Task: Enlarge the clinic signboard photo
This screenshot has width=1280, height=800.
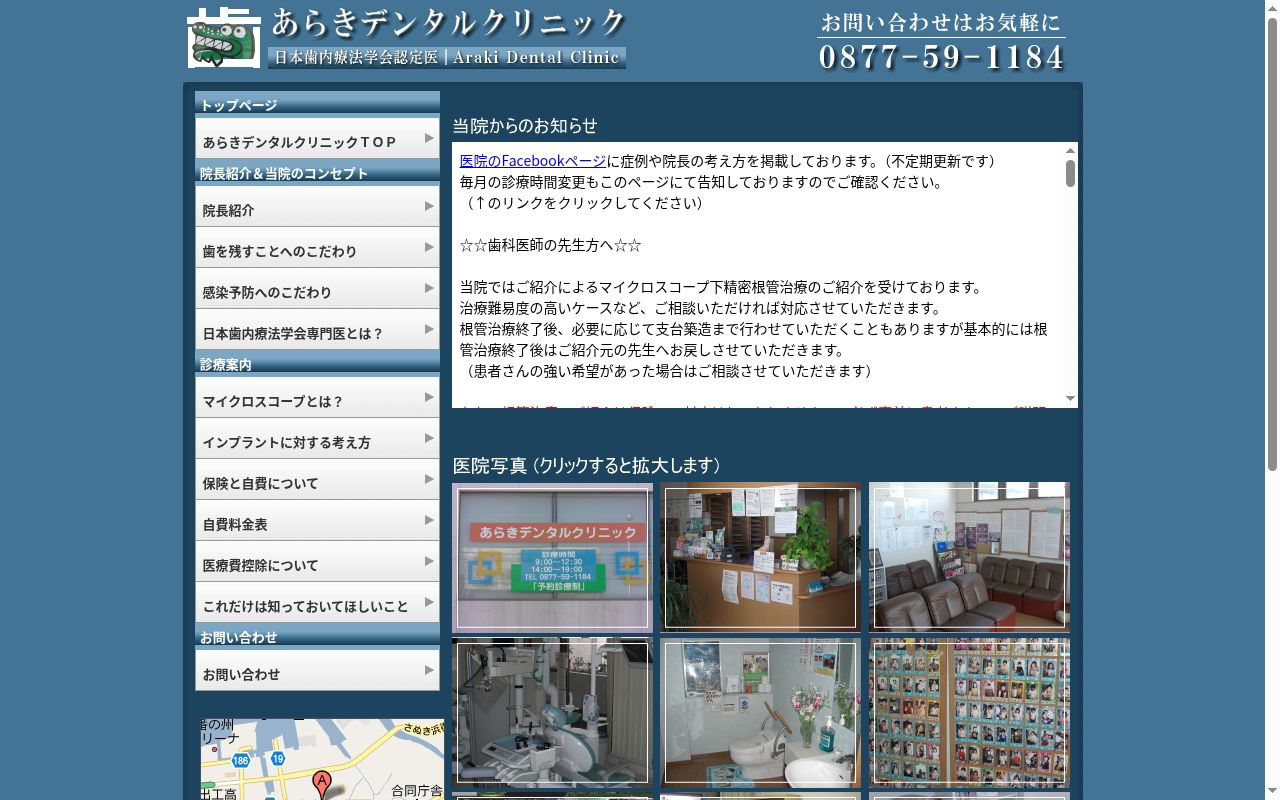Action: tap(552, 558)
